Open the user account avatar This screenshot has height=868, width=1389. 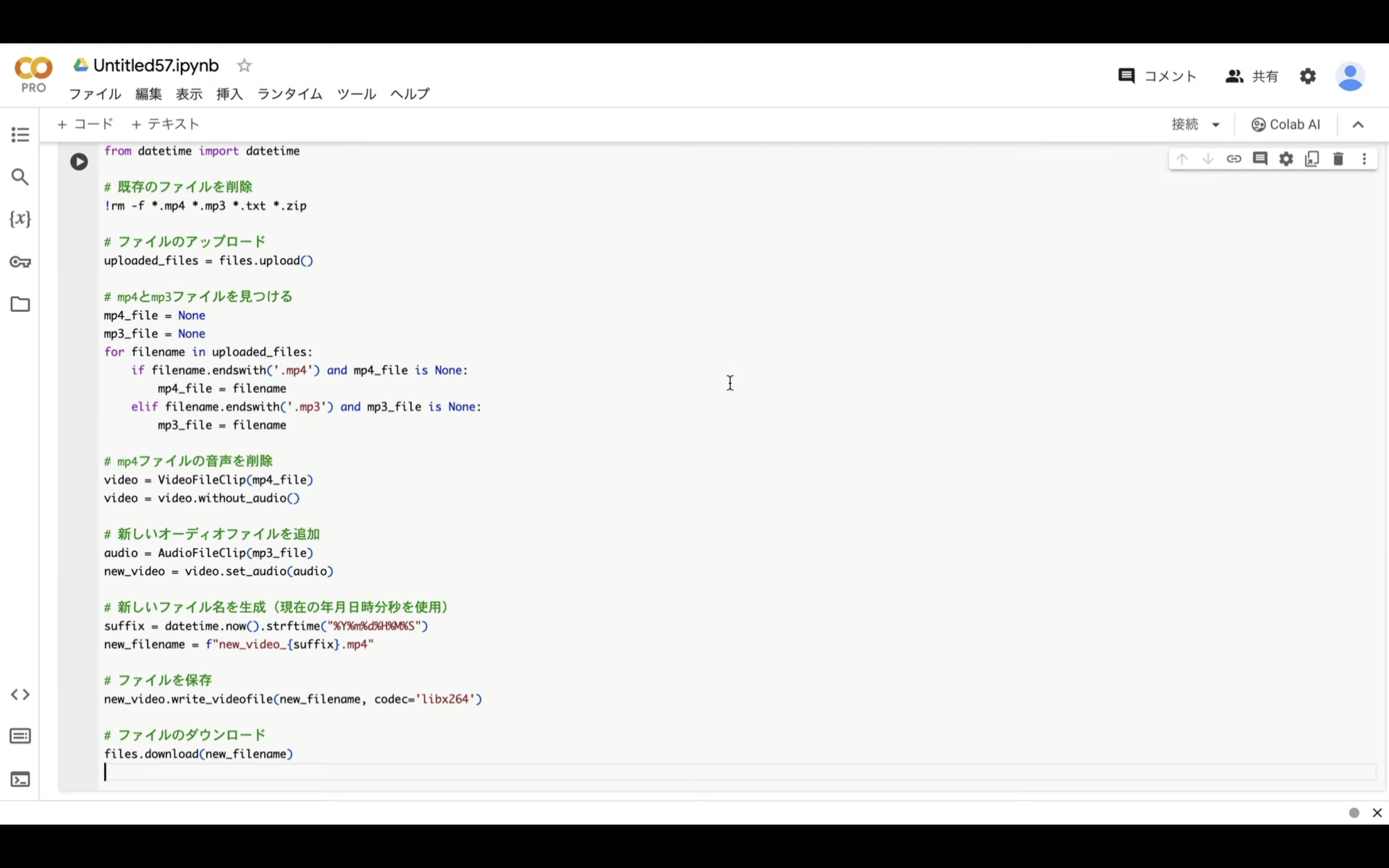pyautogui.click(x=1350, y=76)
